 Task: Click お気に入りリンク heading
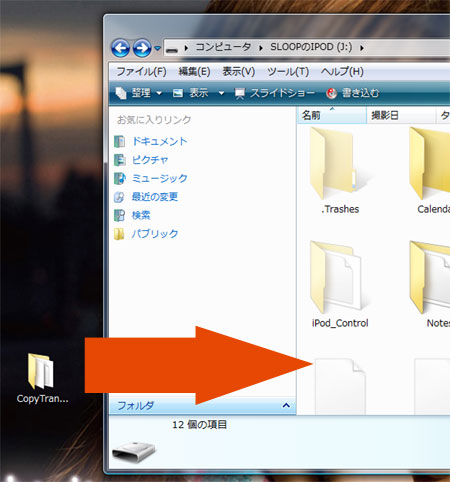(154, 120)
